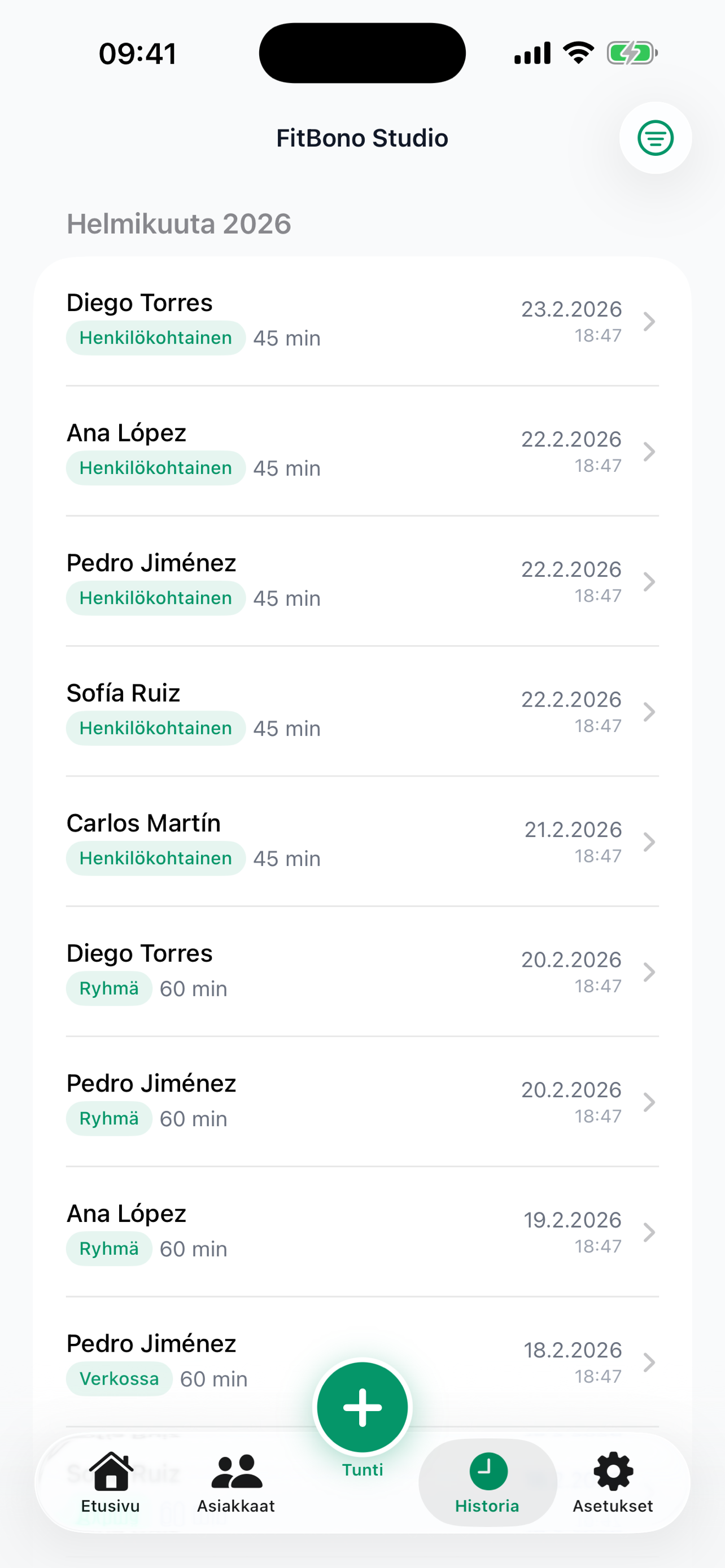Screen dimensions: 725x1568
Task: Open Asetukset gear icon
Action: point(613,1471)
